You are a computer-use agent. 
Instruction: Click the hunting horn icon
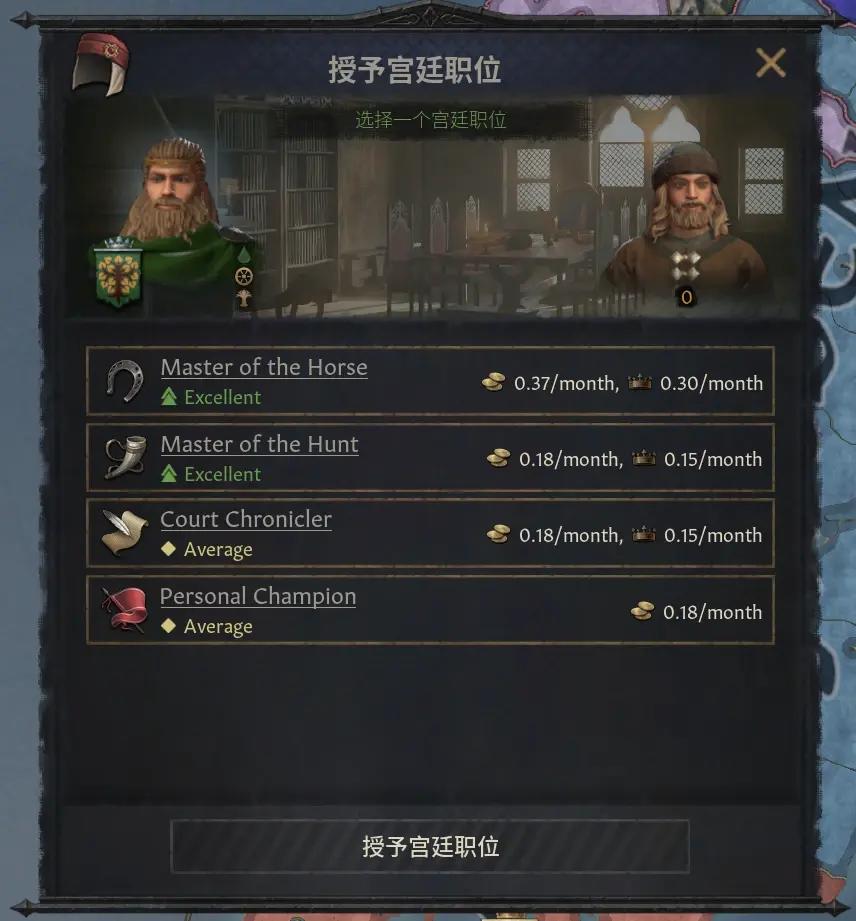coord(125,457)
